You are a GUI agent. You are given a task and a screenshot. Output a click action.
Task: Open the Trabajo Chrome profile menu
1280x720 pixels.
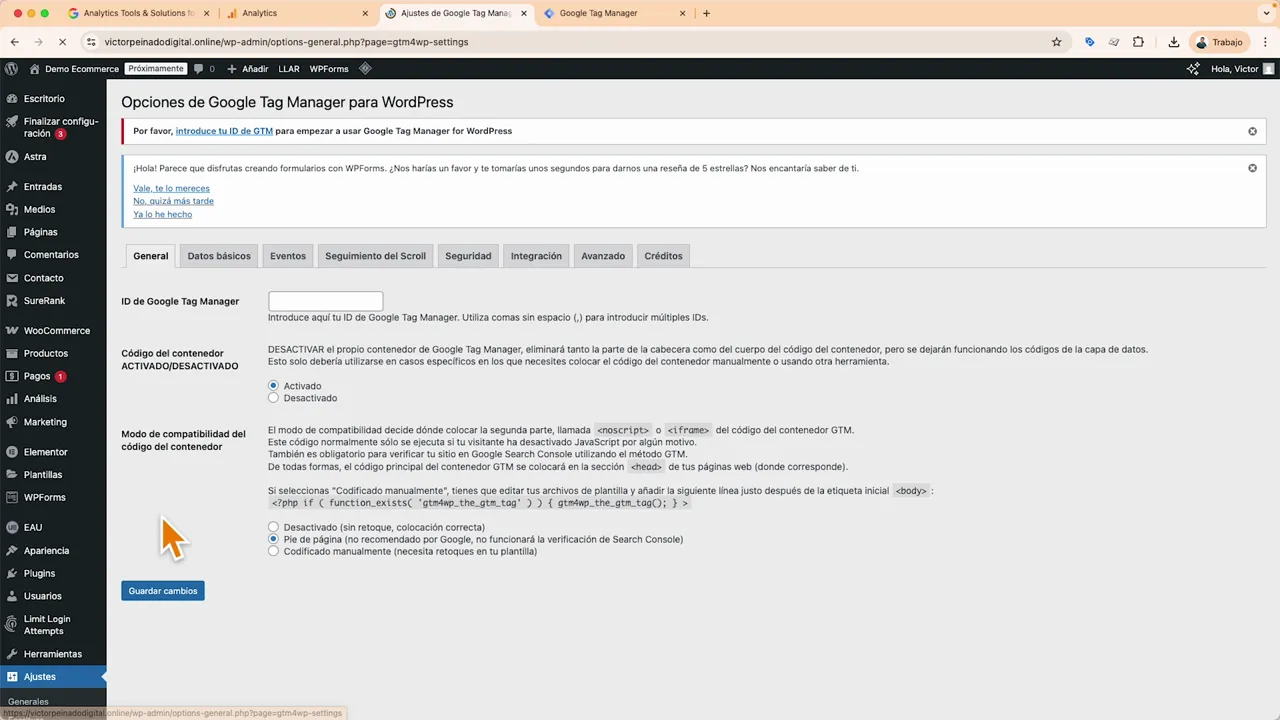[1221, 42]
